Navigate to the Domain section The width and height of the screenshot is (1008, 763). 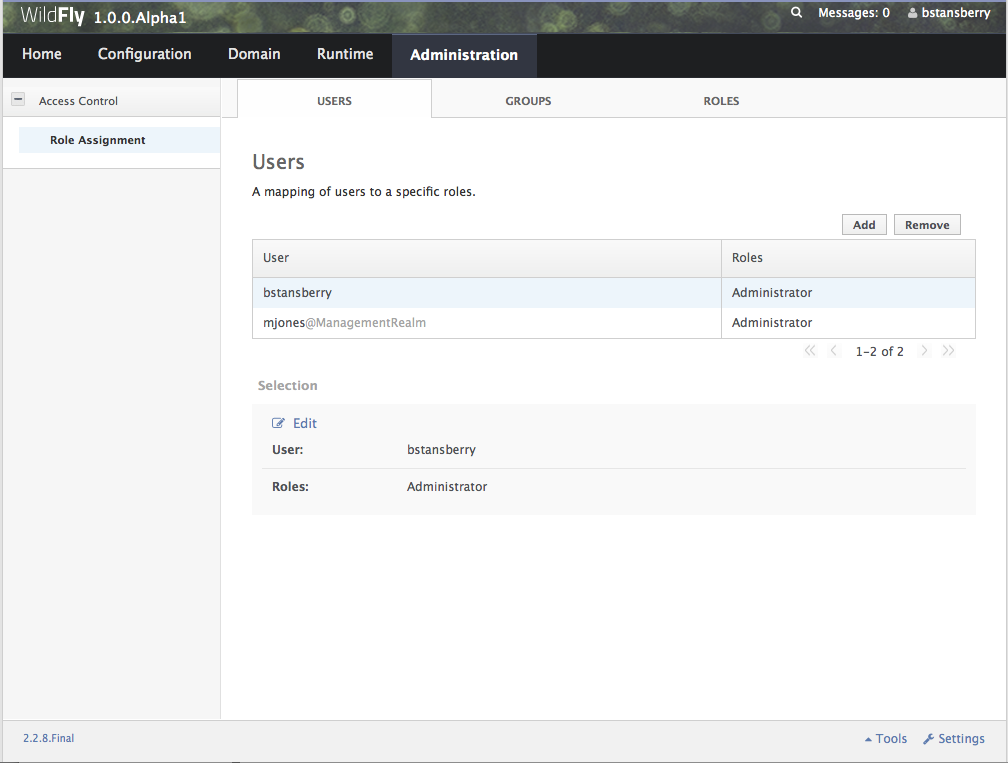click(x=254, y=55)
